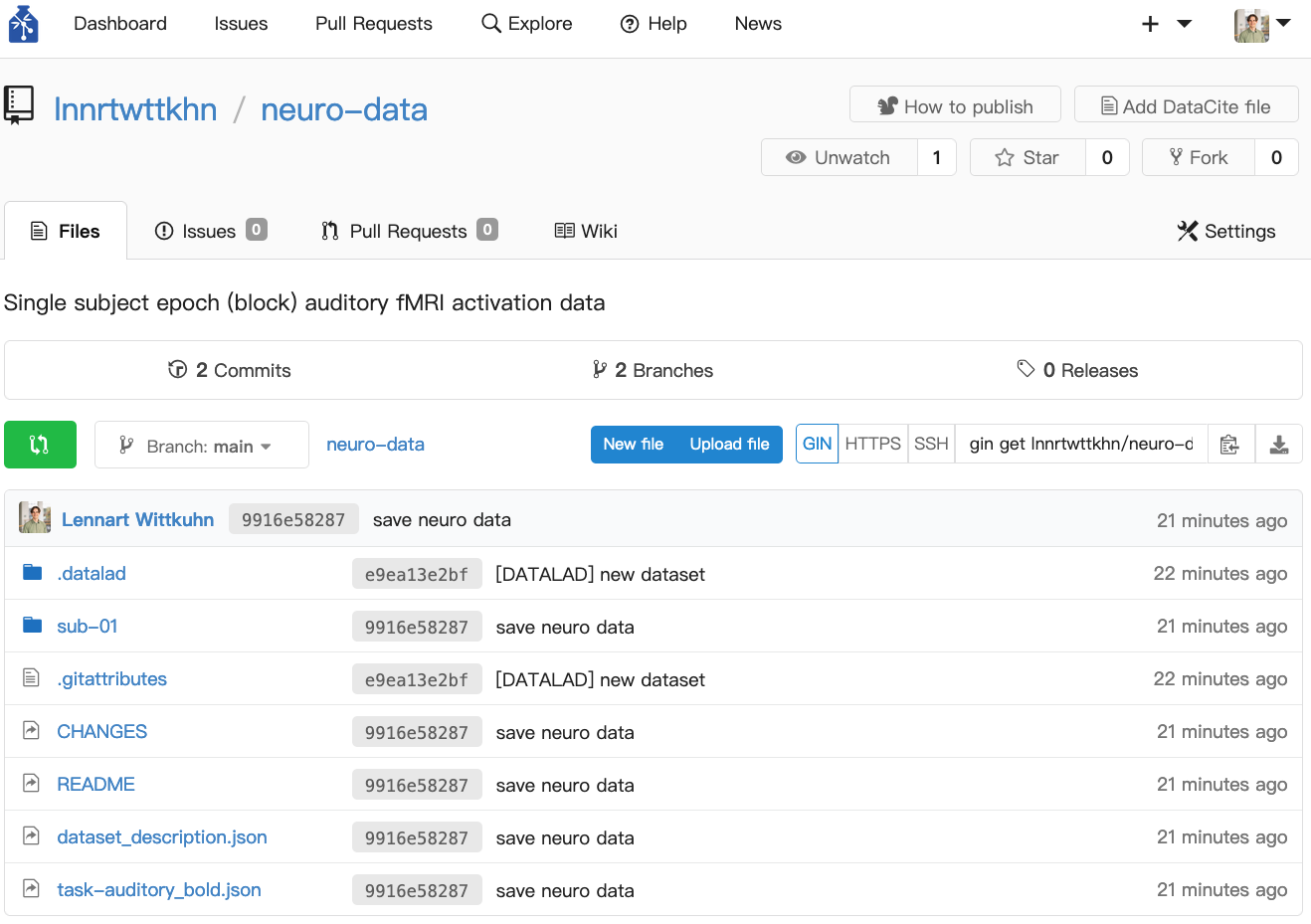Image resolution: width=1311 pixels, height=924 pixels.
Task: Click the download repository icon
Action: [1278, 445]
